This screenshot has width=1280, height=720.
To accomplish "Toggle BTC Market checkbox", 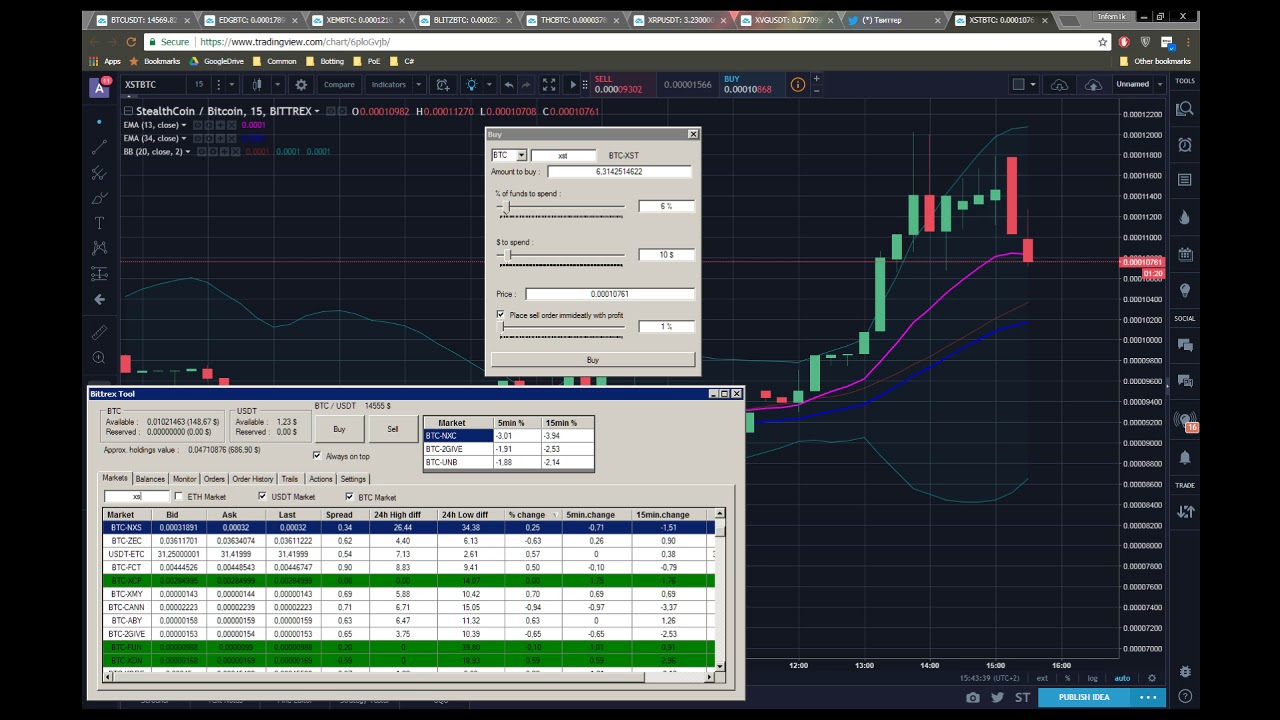I will coord(350,497).
